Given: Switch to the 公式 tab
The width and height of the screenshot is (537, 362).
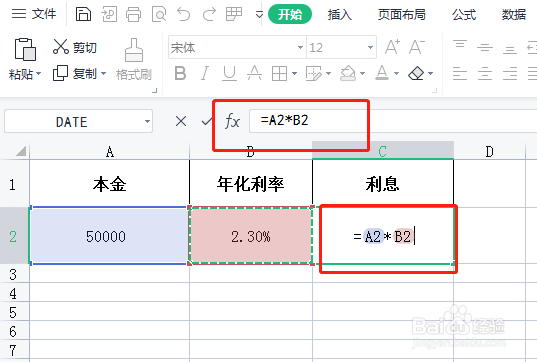Looking at the screenshot, I should (x=464, y=14).
